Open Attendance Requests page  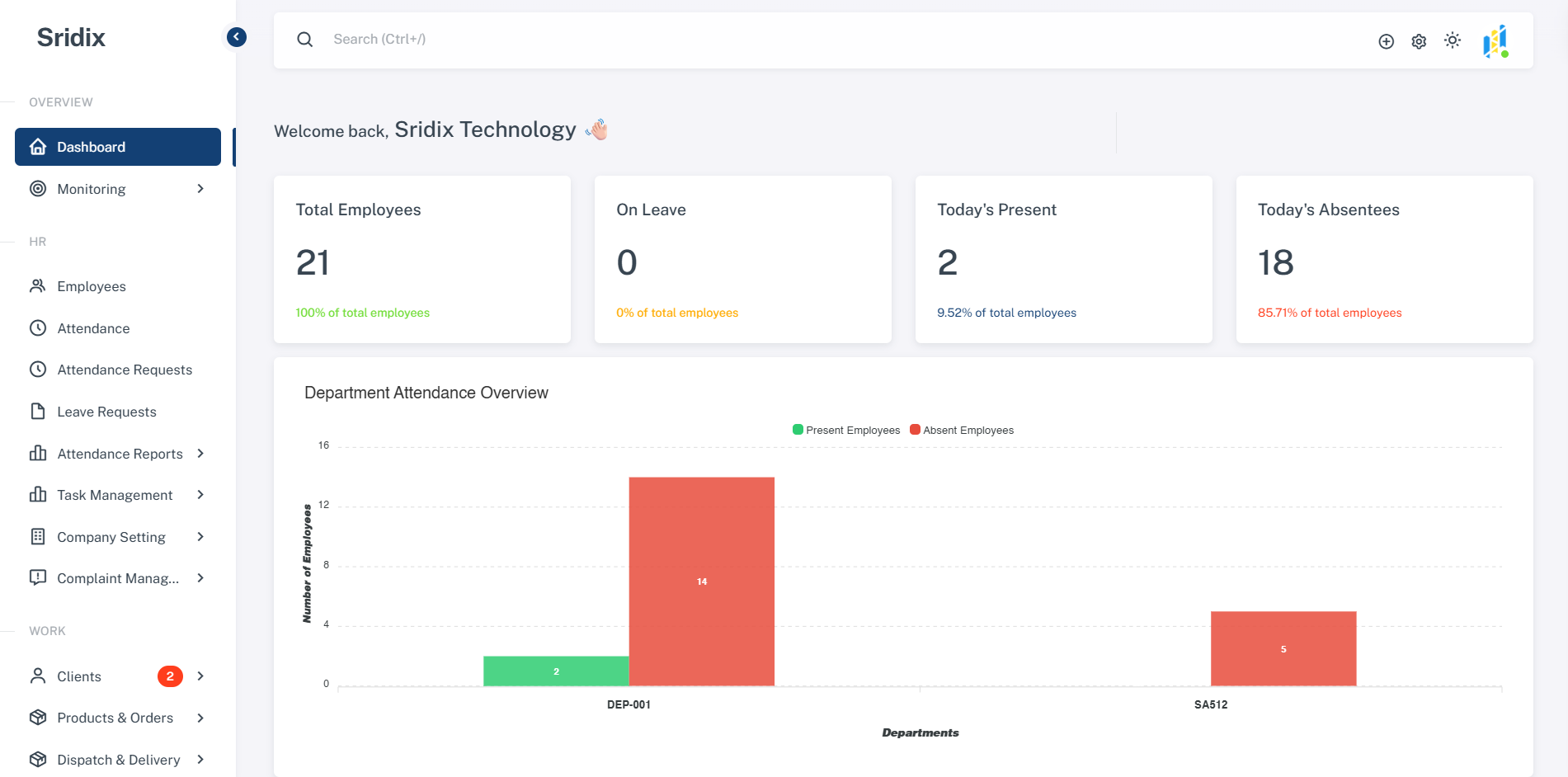pyautogui.click(x=125, y=370)
